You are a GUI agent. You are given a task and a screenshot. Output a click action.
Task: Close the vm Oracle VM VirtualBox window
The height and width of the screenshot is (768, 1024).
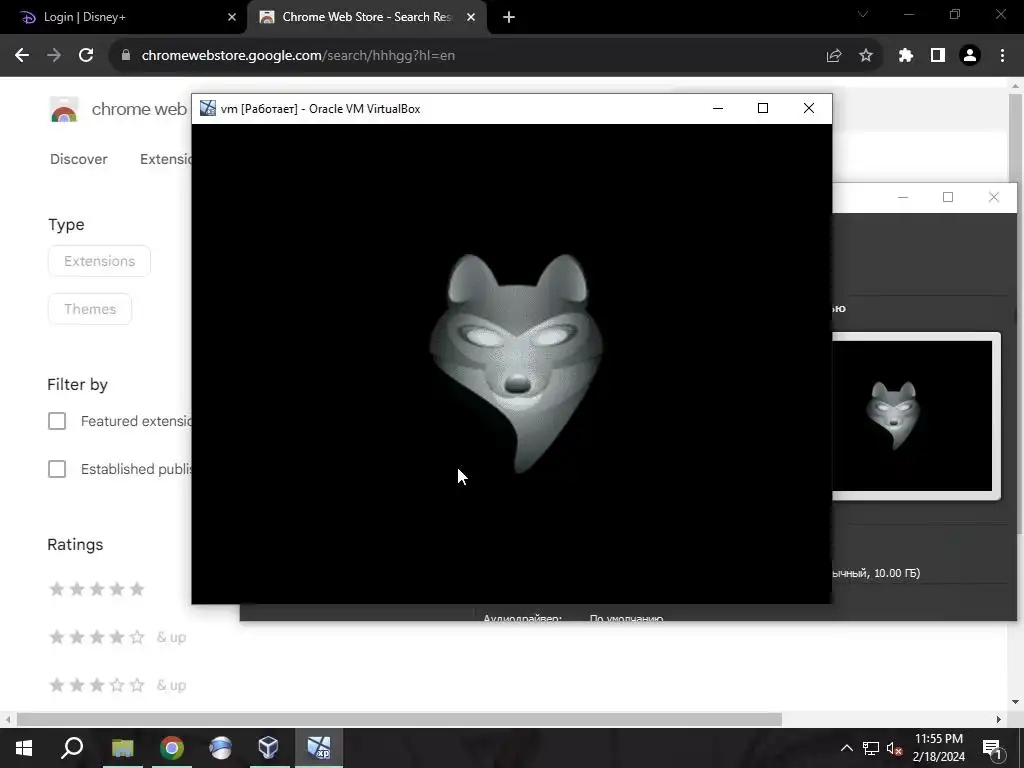(x=808, y=108)
